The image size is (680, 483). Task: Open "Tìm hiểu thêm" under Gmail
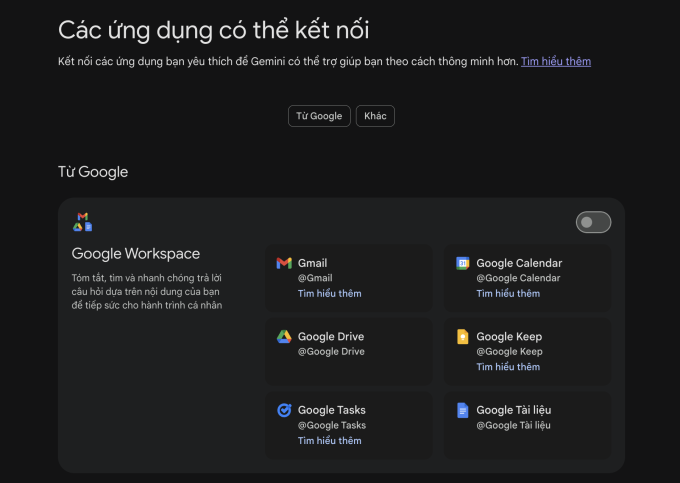[x=329, y=293]
